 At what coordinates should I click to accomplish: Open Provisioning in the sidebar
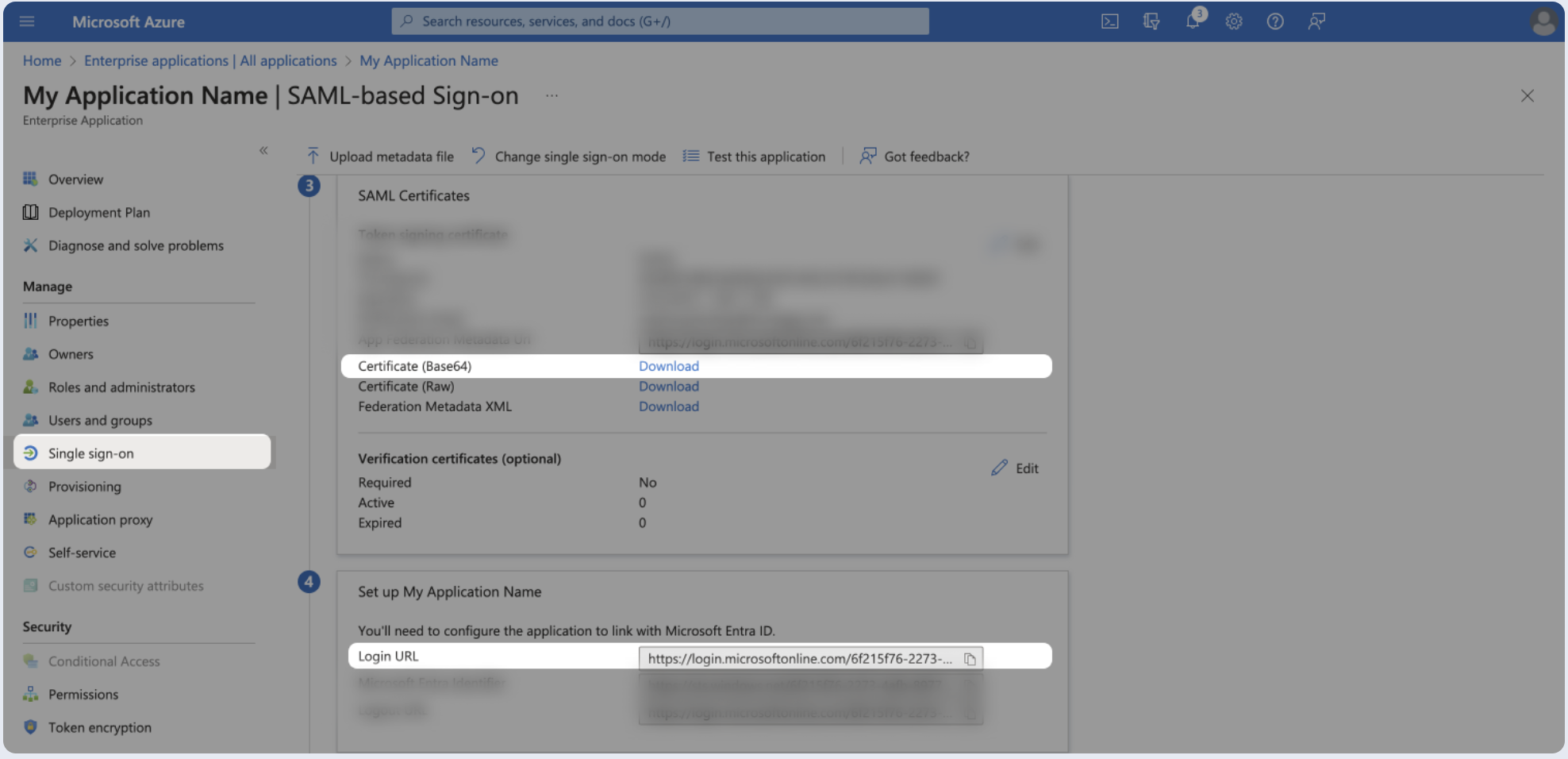click(84, 487)
